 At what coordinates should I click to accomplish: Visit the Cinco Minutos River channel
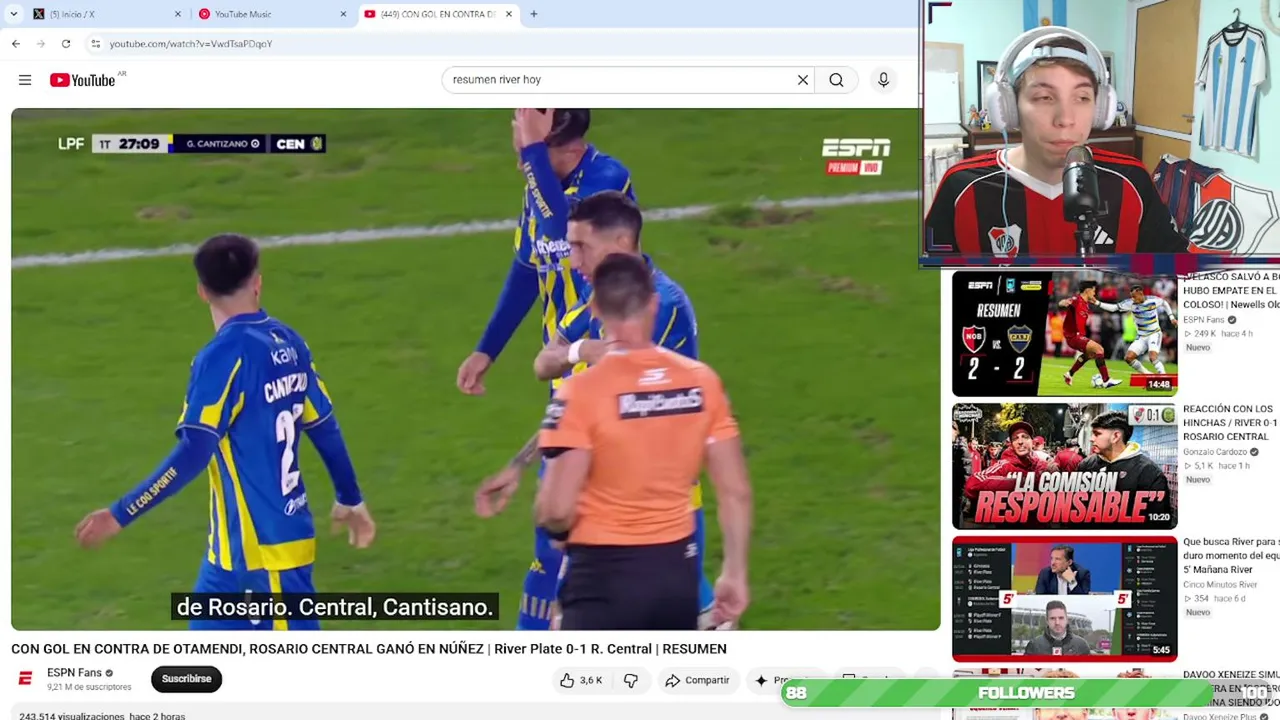[1220, 584]
